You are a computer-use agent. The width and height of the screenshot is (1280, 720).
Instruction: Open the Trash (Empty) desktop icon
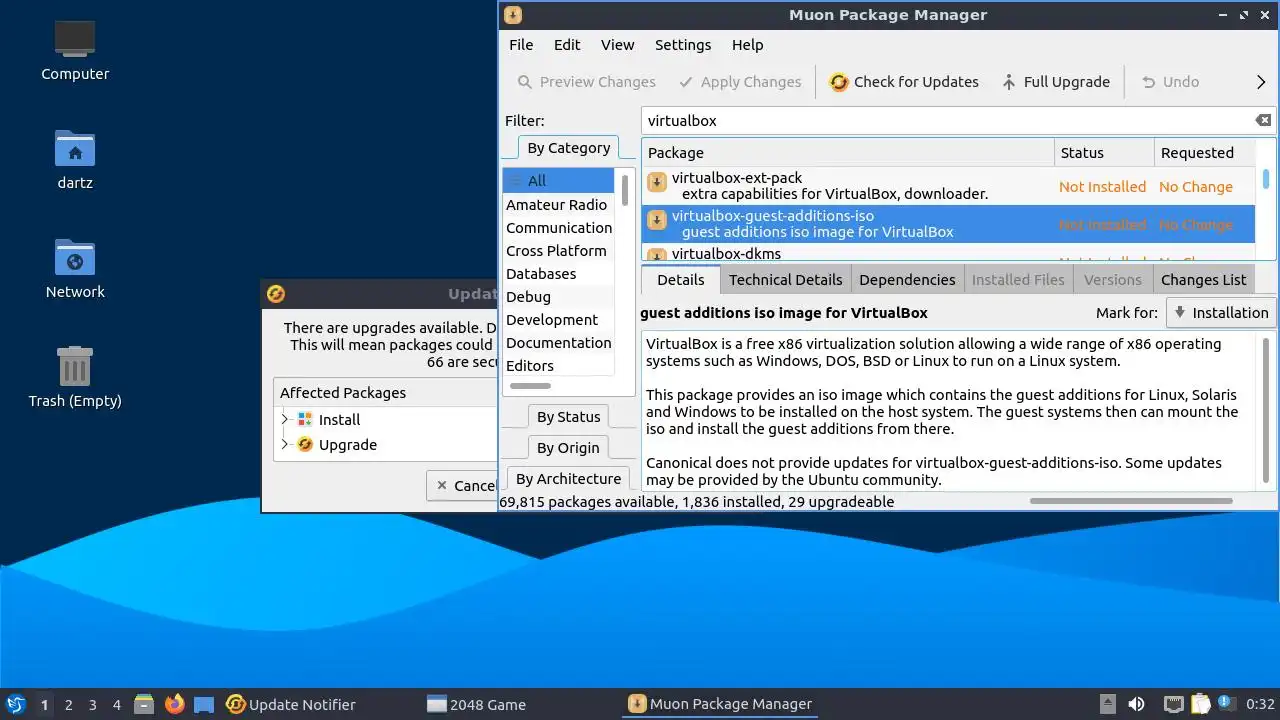point(75,366)
